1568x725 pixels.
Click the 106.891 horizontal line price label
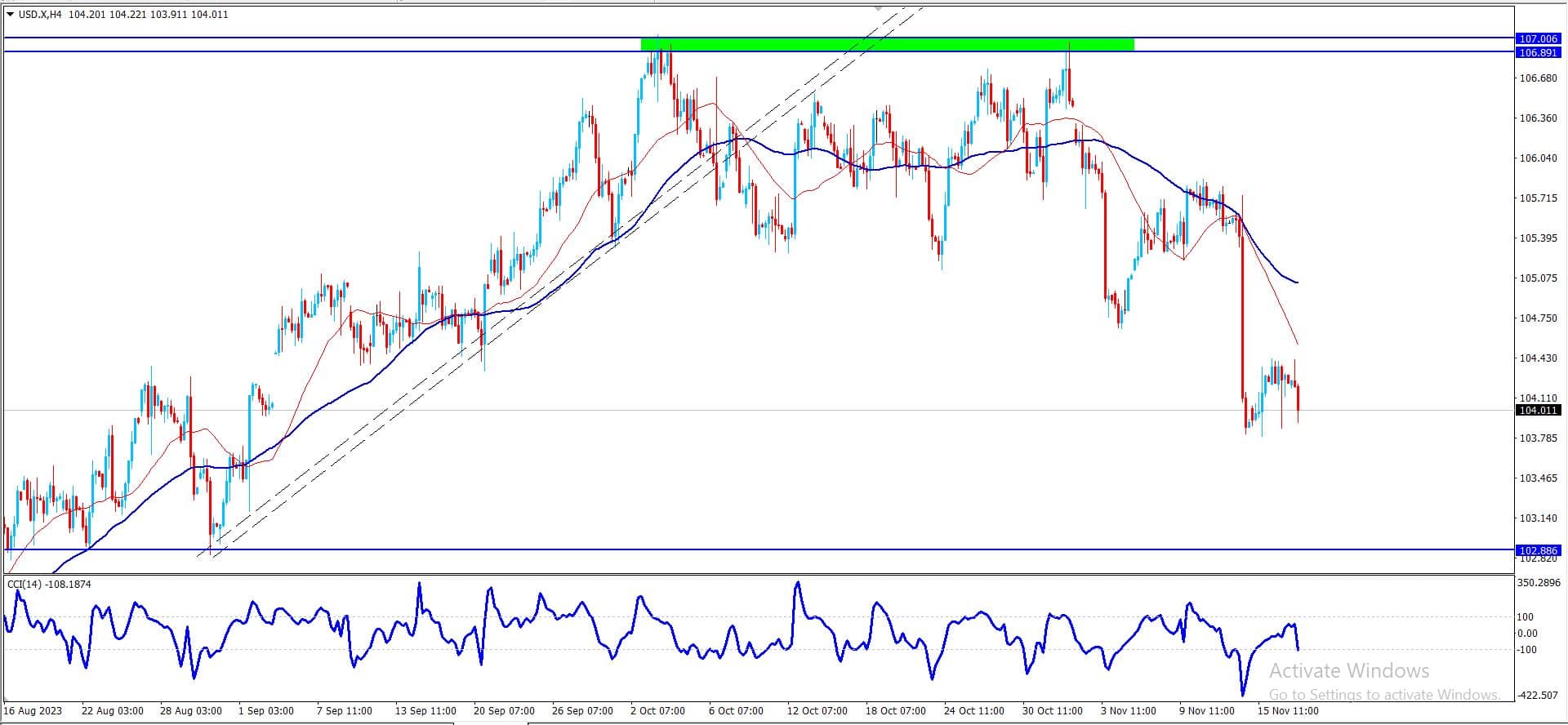click(x=1538, y=52)
